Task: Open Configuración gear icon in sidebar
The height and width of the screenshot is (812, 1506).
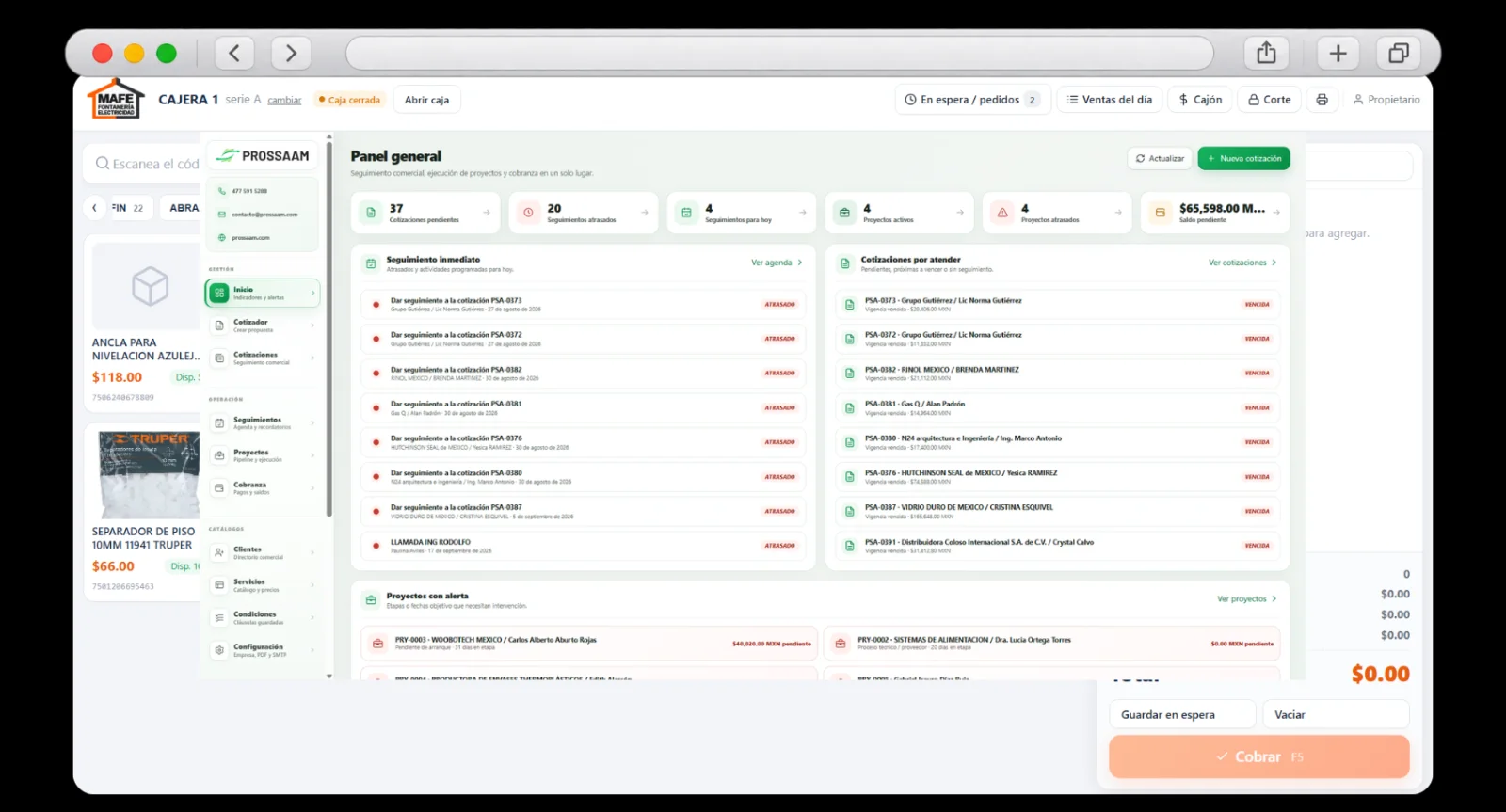Action: click(x=219, y=650)
